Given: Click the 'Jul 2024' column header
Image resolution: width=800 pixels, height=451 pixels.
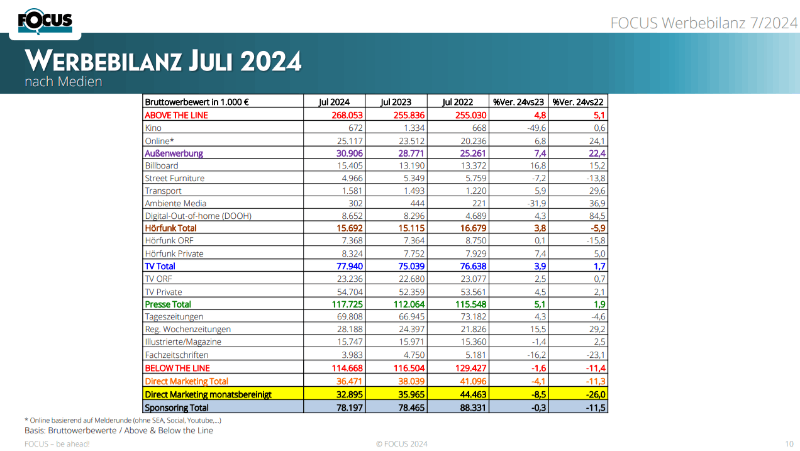Looking at the screenshot, I should click(x=334, y=102).
